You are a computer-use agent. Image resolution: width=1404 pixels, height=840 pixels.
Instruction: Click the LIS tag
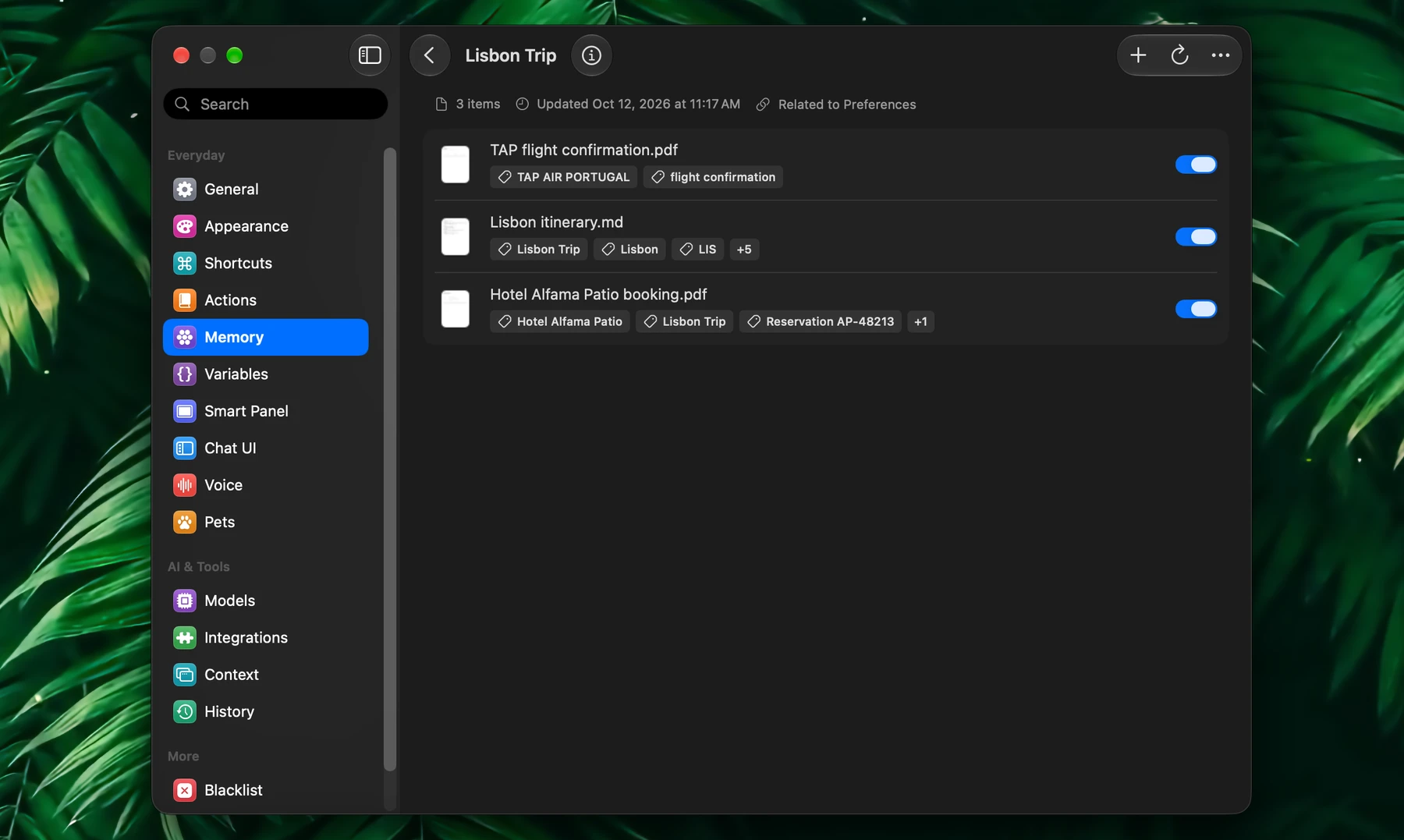click(x=697, y=250)
